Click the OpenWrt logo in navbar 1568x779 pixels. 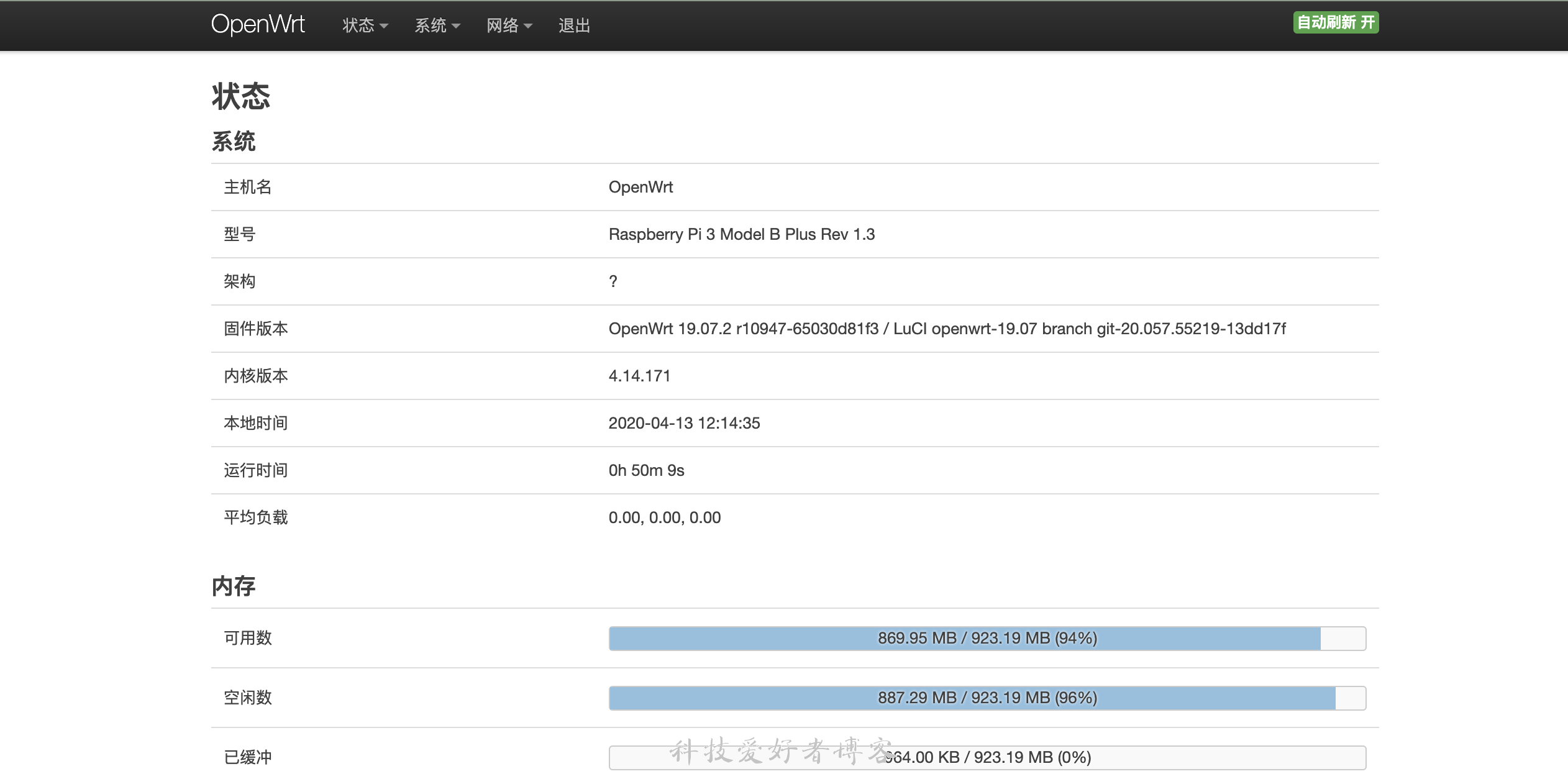tap(258, 25)
